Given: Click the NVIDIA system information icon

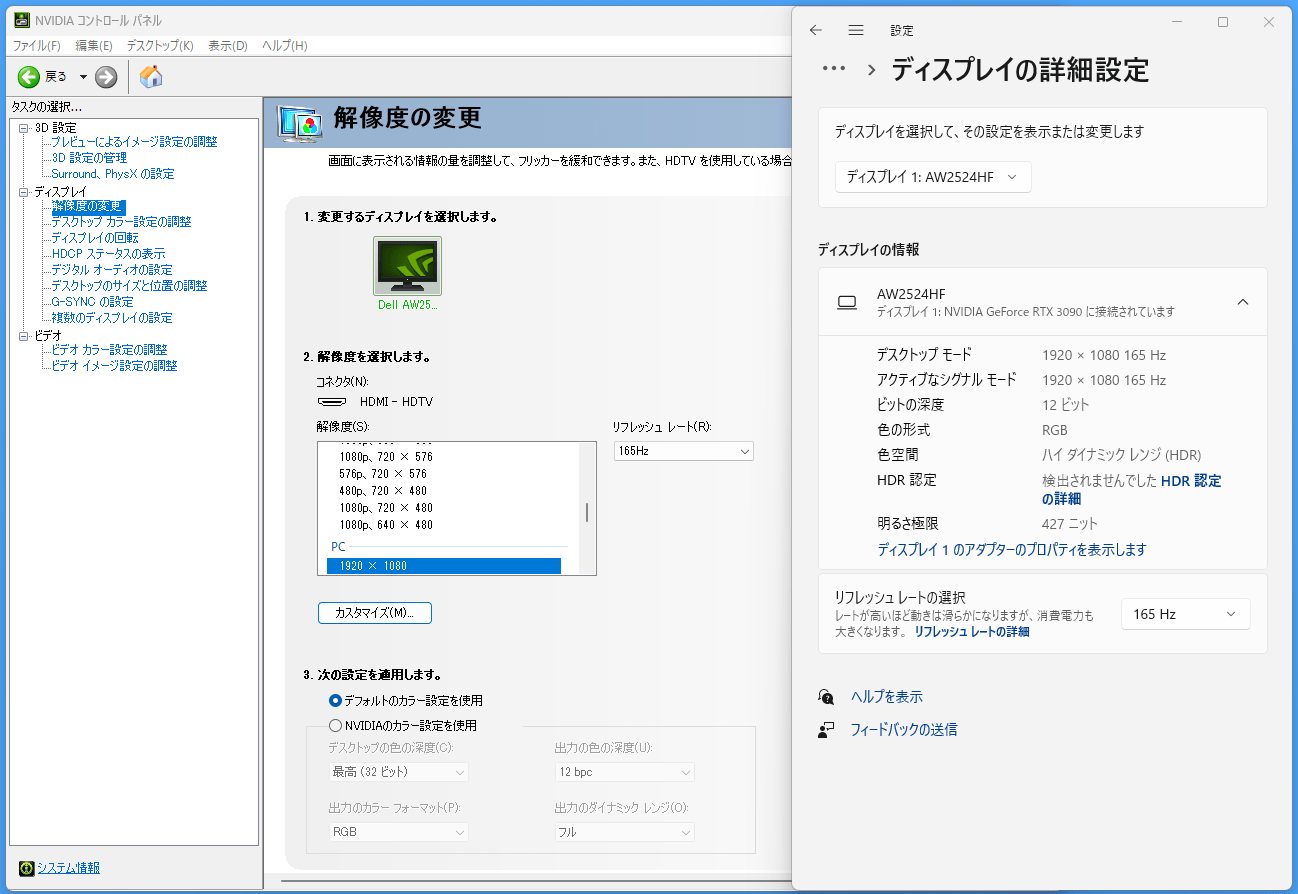Looking at the screenshot, I should [27, 868].
